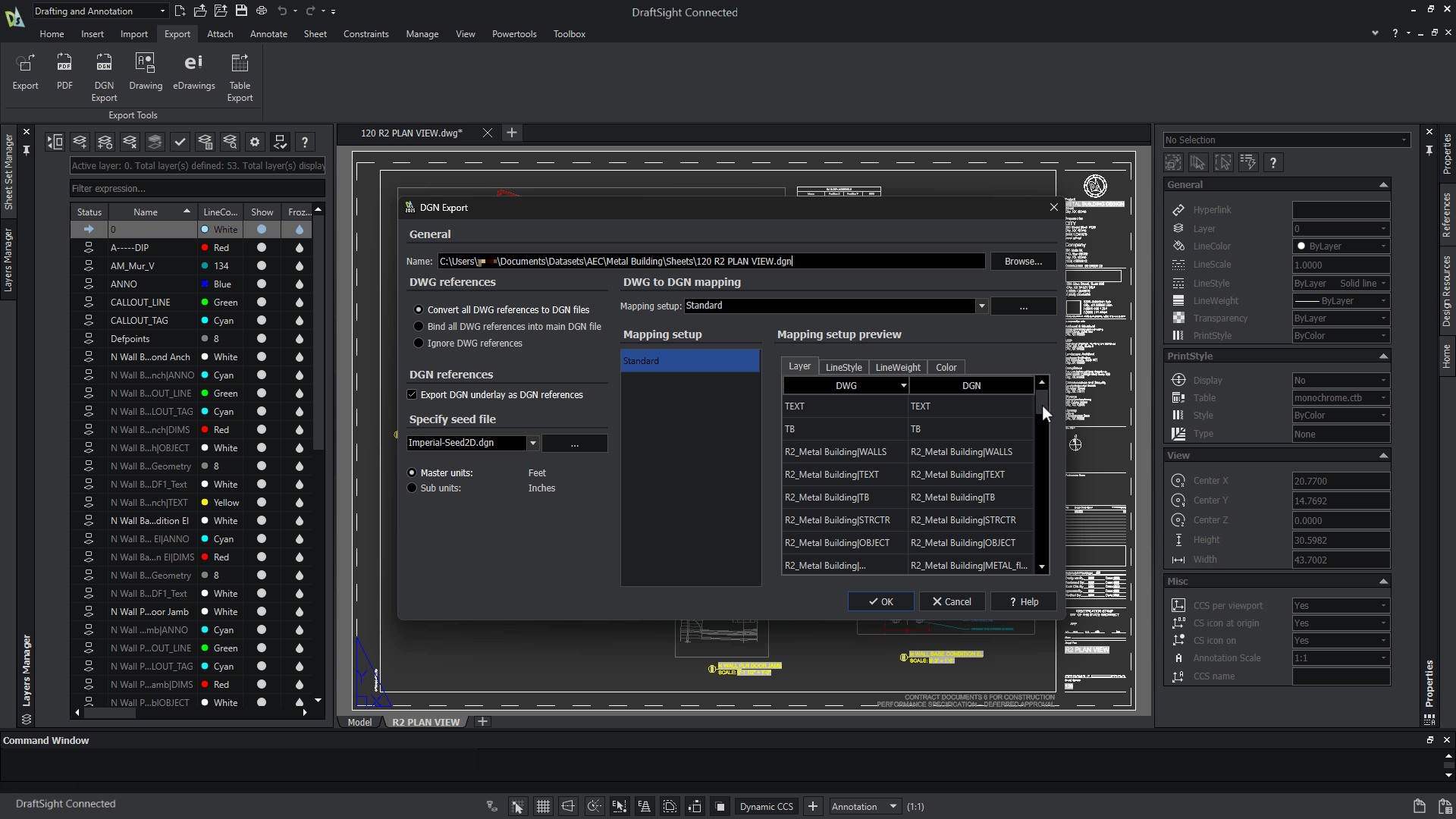The height and width of the screenshot is (819, 1456).
Task: Open the Annotation scale dropdown in status bar
Action: [893, 806]
